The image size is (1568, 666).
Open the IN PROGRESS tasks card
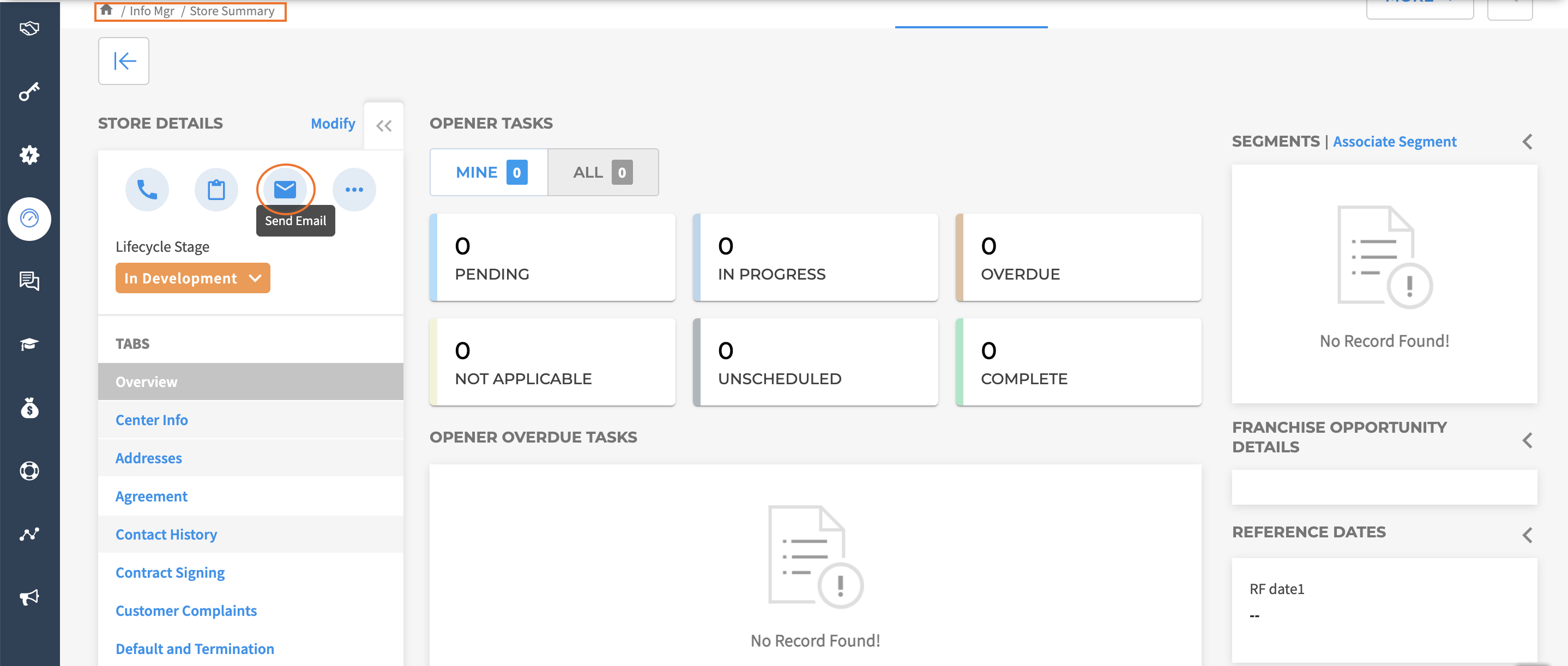coord(815,257)
